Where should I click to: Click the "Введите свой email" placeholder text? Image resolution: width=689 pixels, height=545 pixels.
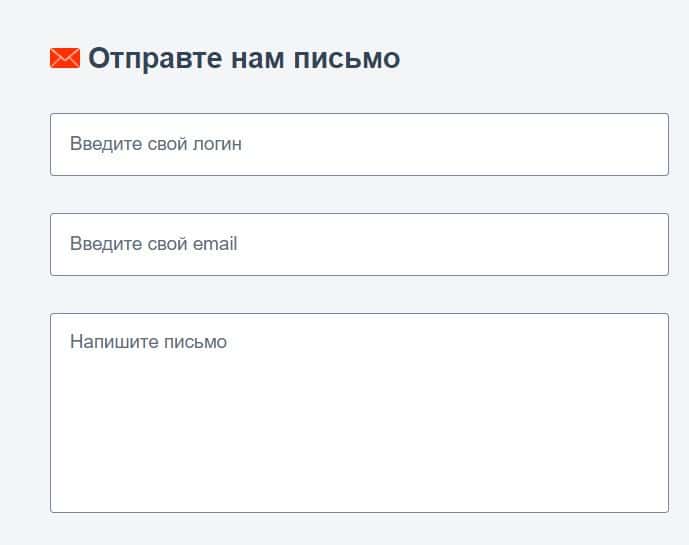[x=153, y=244]
